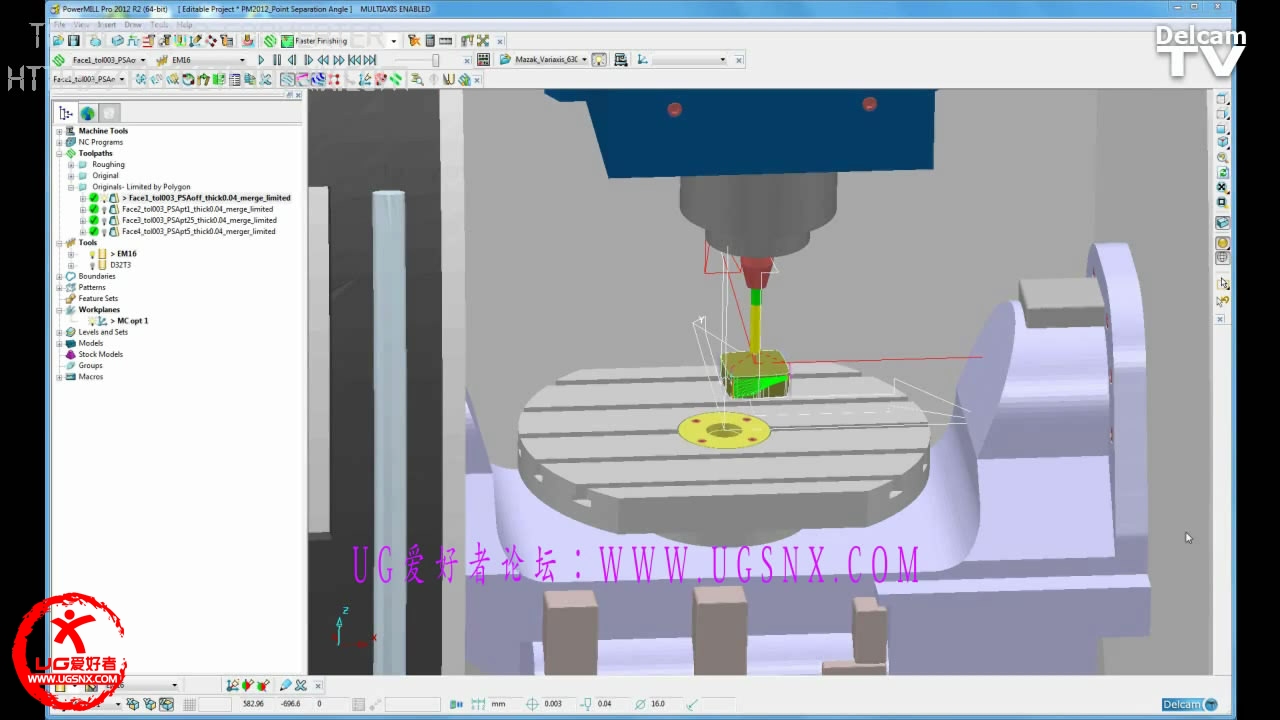Screen dimensions: 1280x720
Task: Collapse the Originals- Limited by Polygon folder
Action: coord(71,187)
